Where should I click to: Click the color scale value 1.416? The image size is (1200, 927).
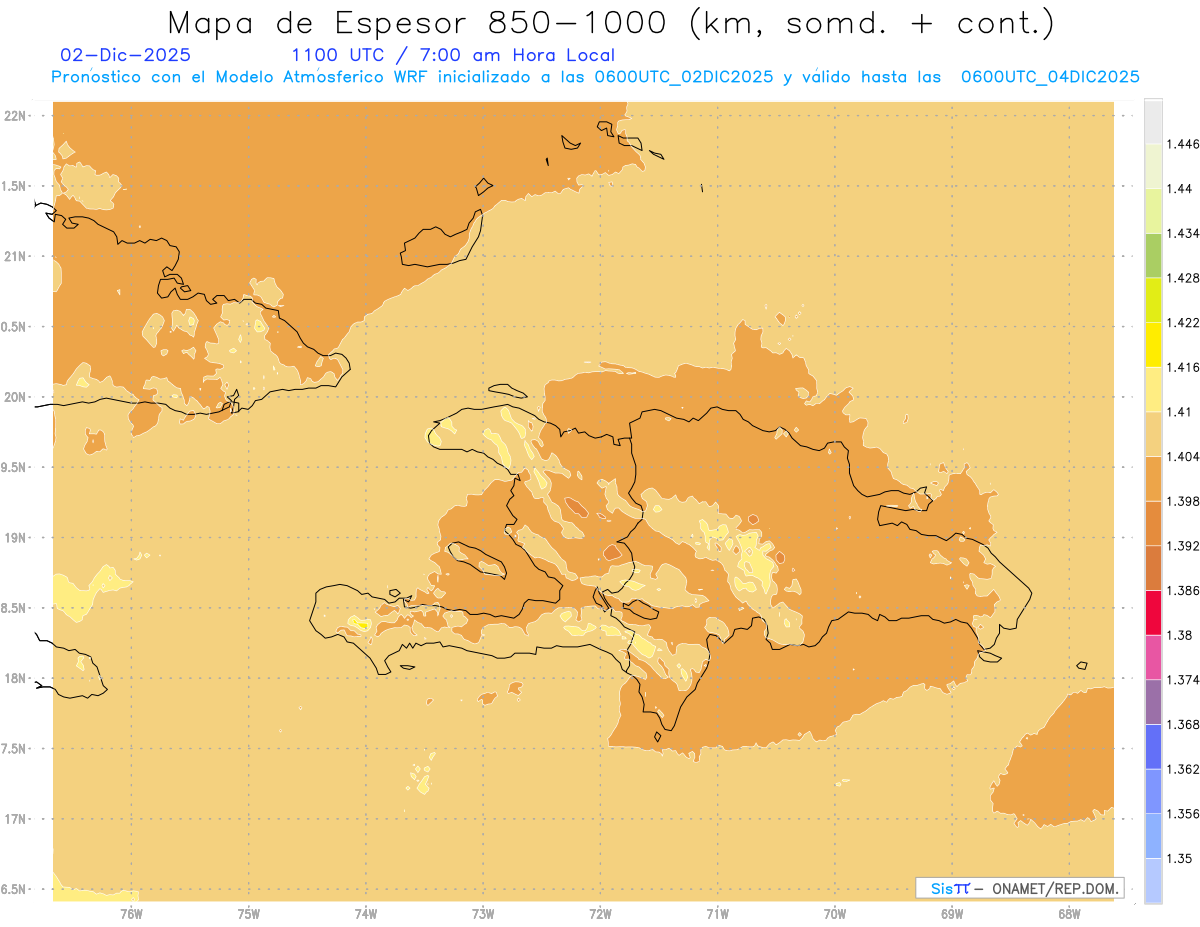[1185, 367]
